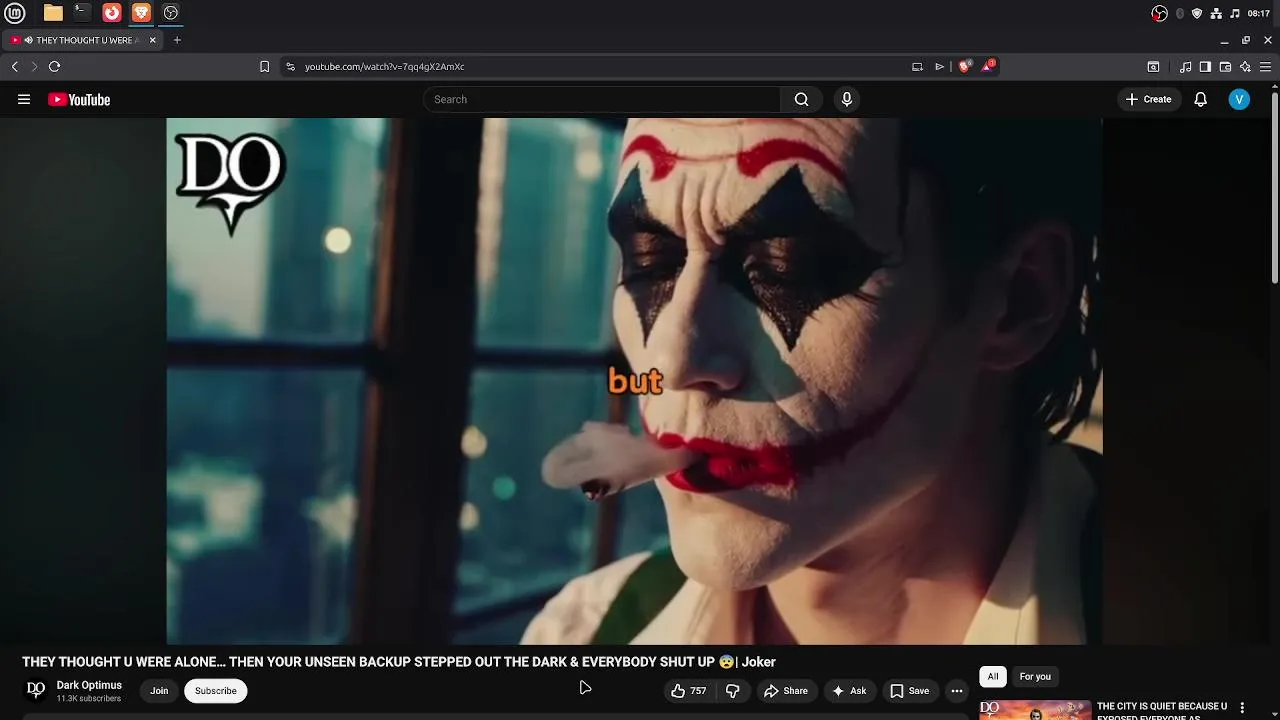Screen dimensions: 1280x720
Task: View site information beside the URL
Action: (x=290, y=67)
